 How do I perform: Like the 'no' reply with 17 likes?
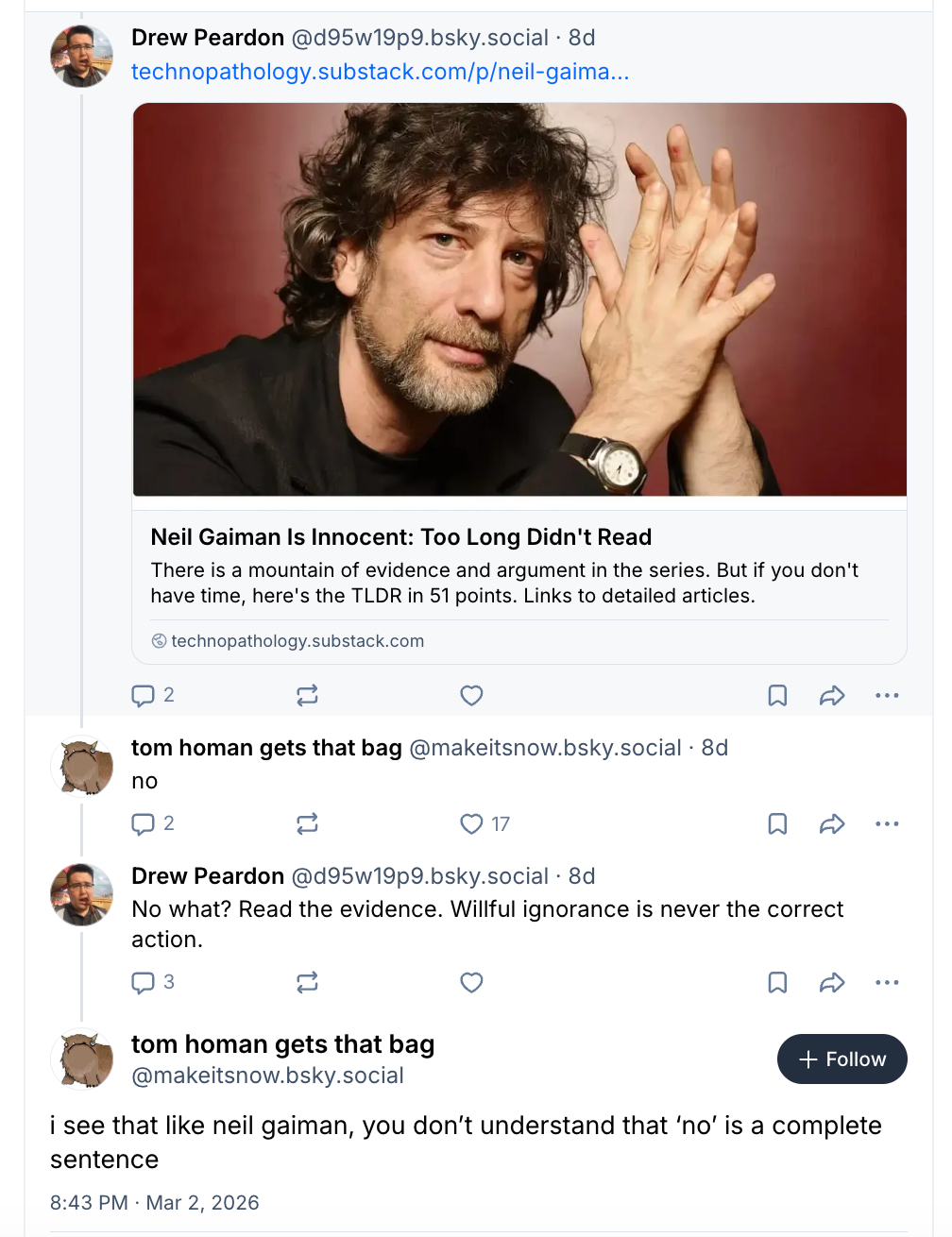coord(471,824)
